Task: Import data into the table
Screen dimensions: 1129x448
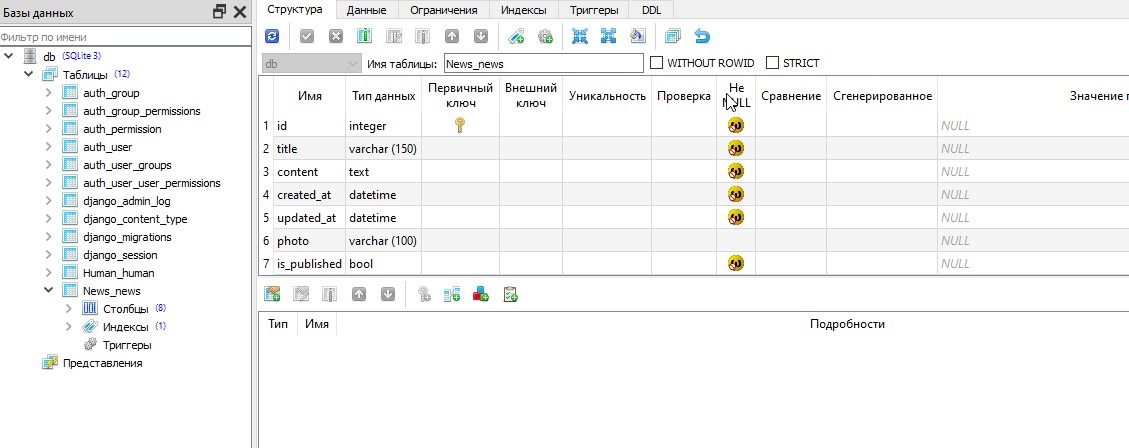Action: click(580, 35)
